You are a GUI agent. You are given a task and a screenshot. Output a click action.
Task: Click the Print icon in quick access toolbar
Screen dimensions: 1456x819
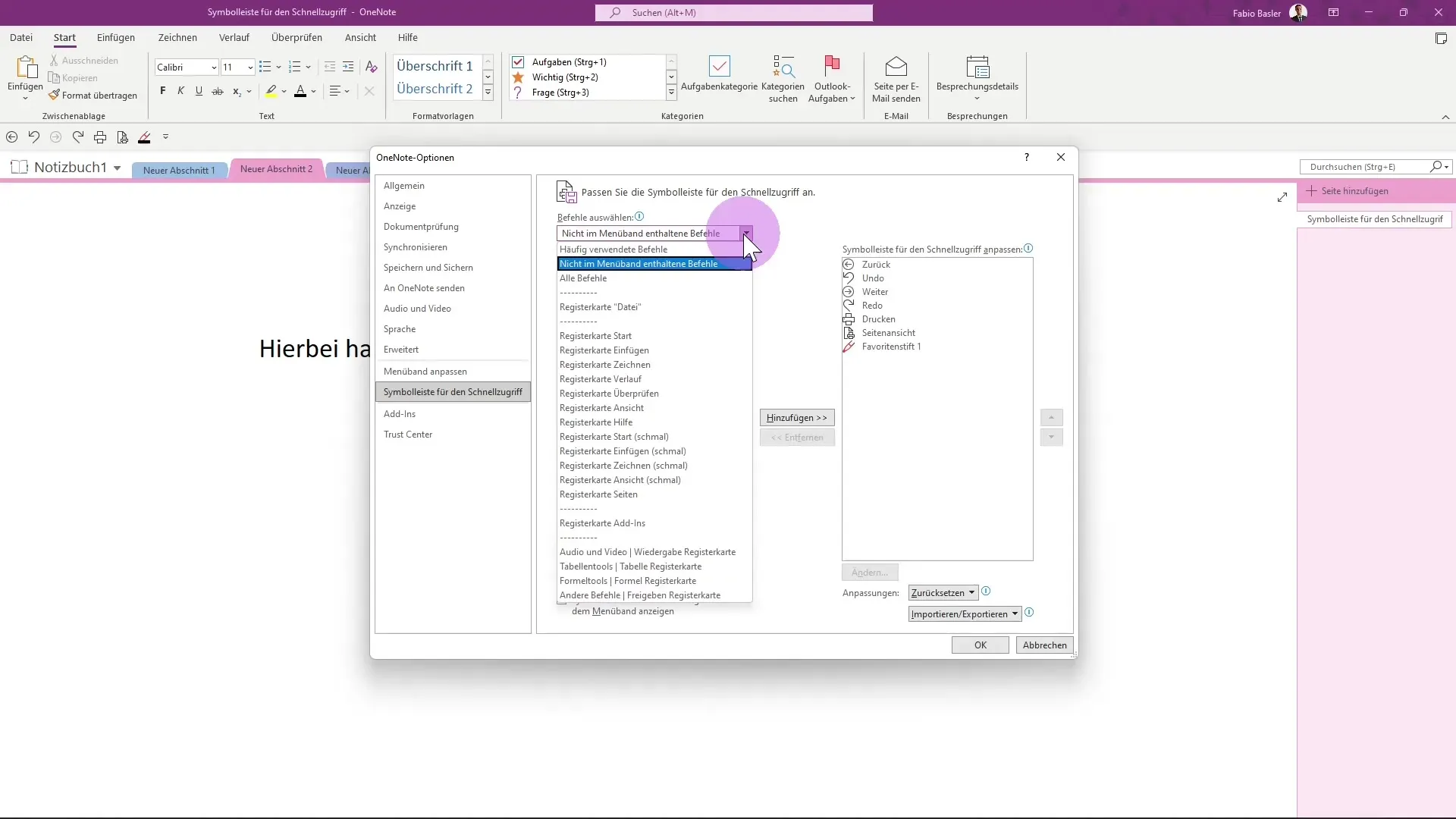[x=100, y=137]
